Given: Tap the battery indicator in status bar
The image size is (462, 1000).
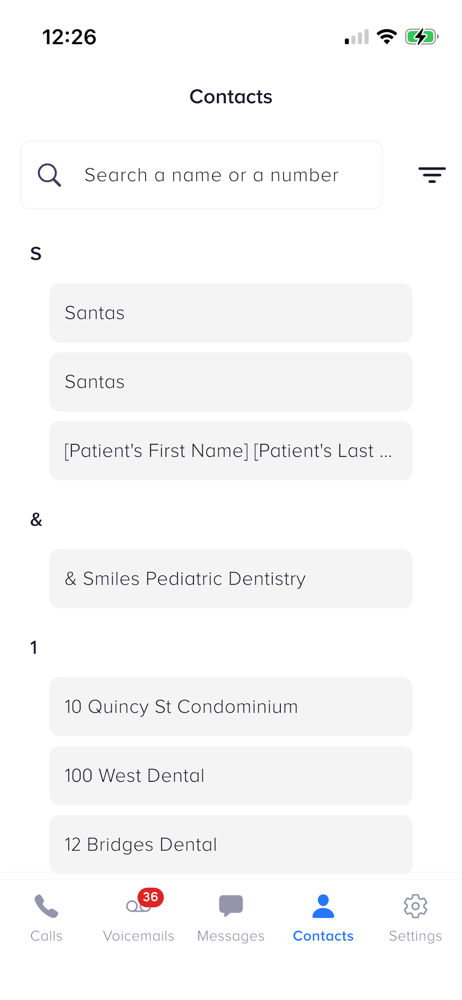Looking at the screenshot, I should point(421,37).
